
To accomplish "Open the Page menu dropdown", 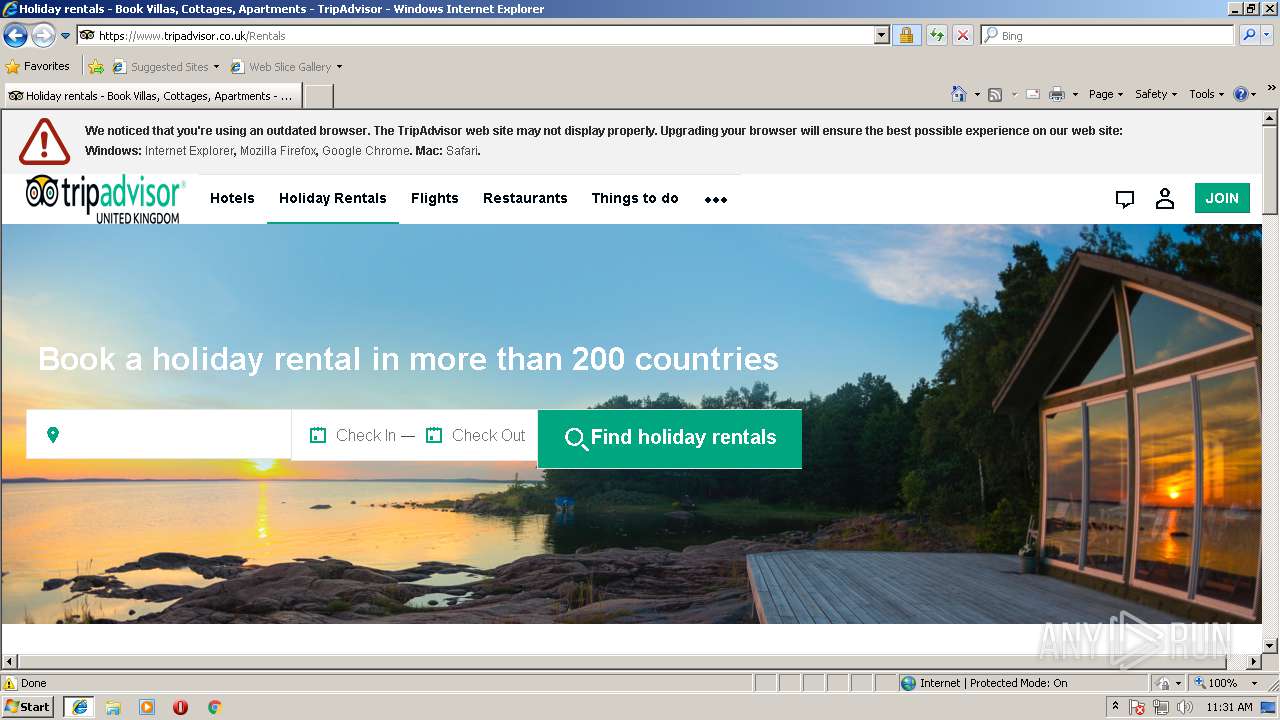I will click(1106, 94).
